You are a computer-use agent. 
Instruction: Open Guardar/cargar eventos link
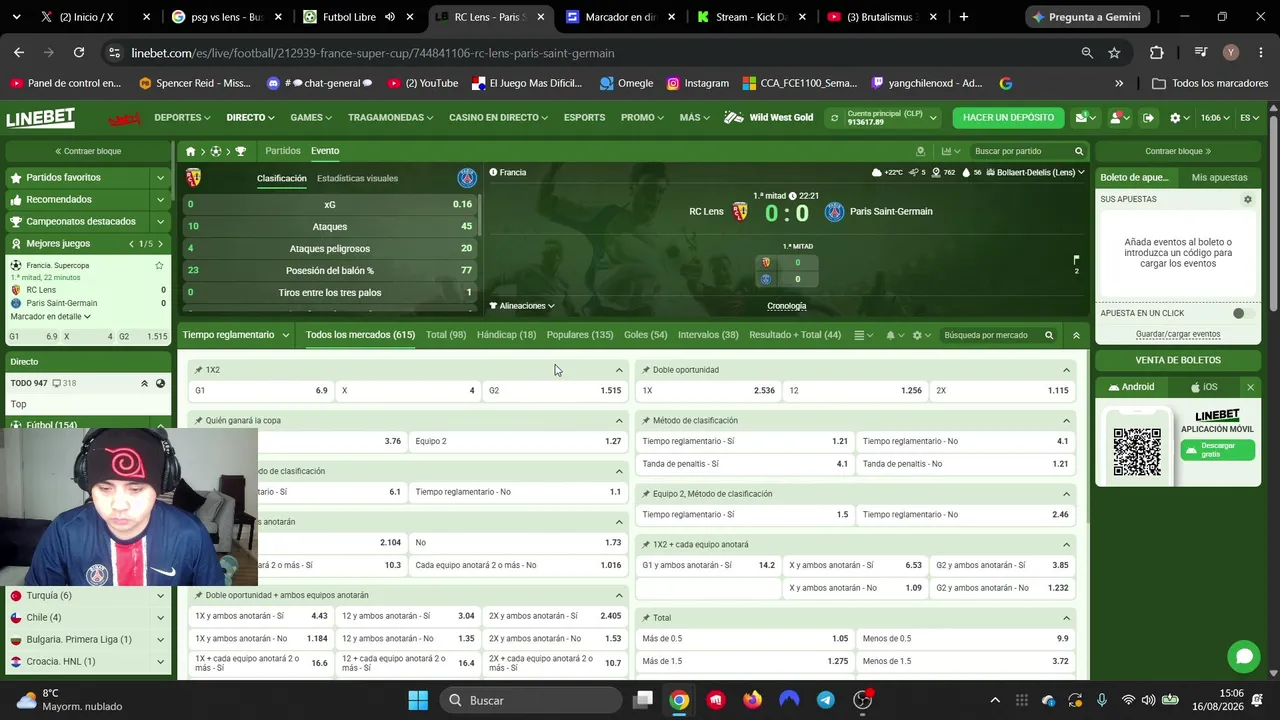pyautogui.click(x=1178, y=334)
